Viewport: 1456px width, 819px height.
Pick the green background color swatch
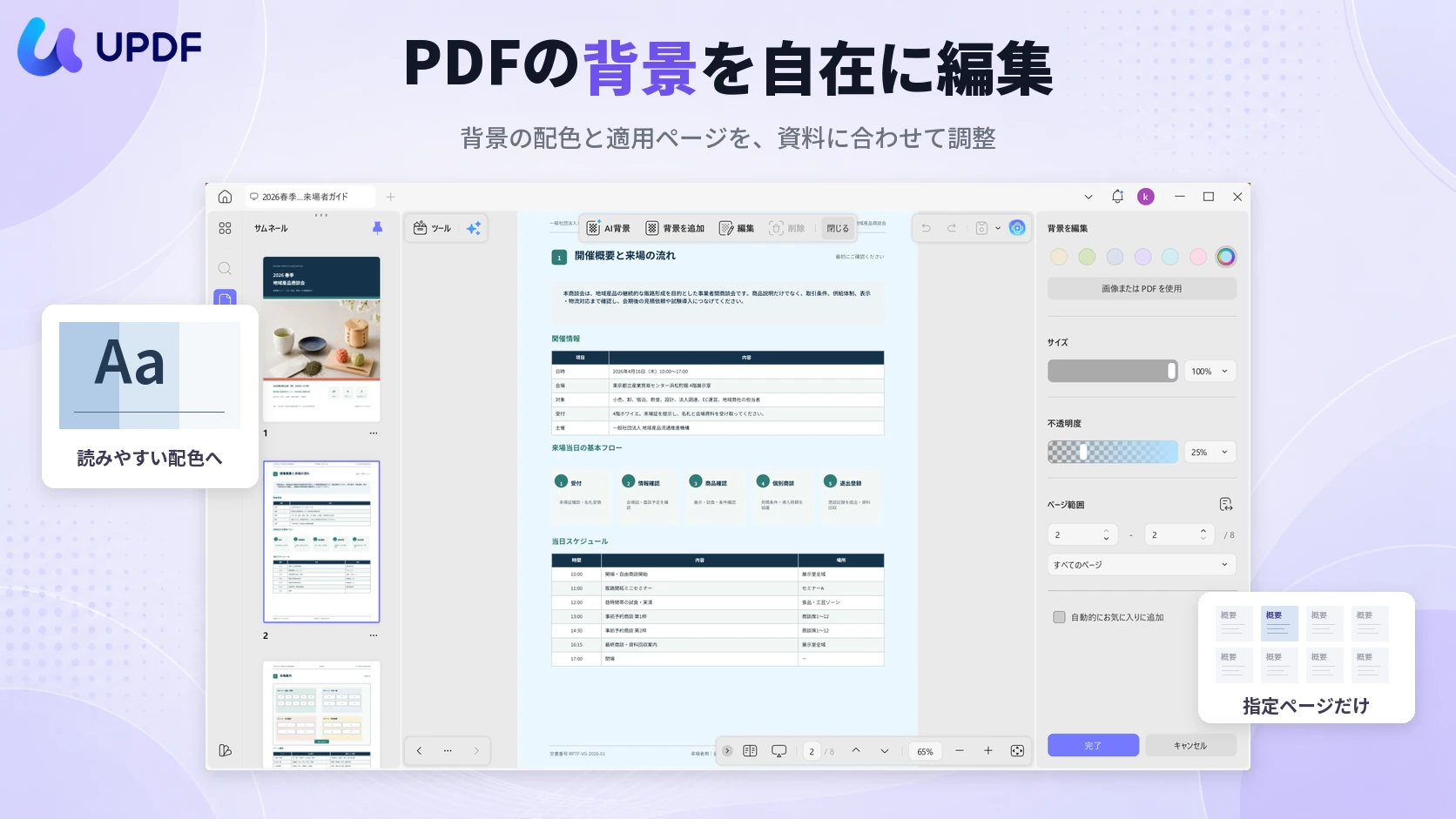(1087, 257)
